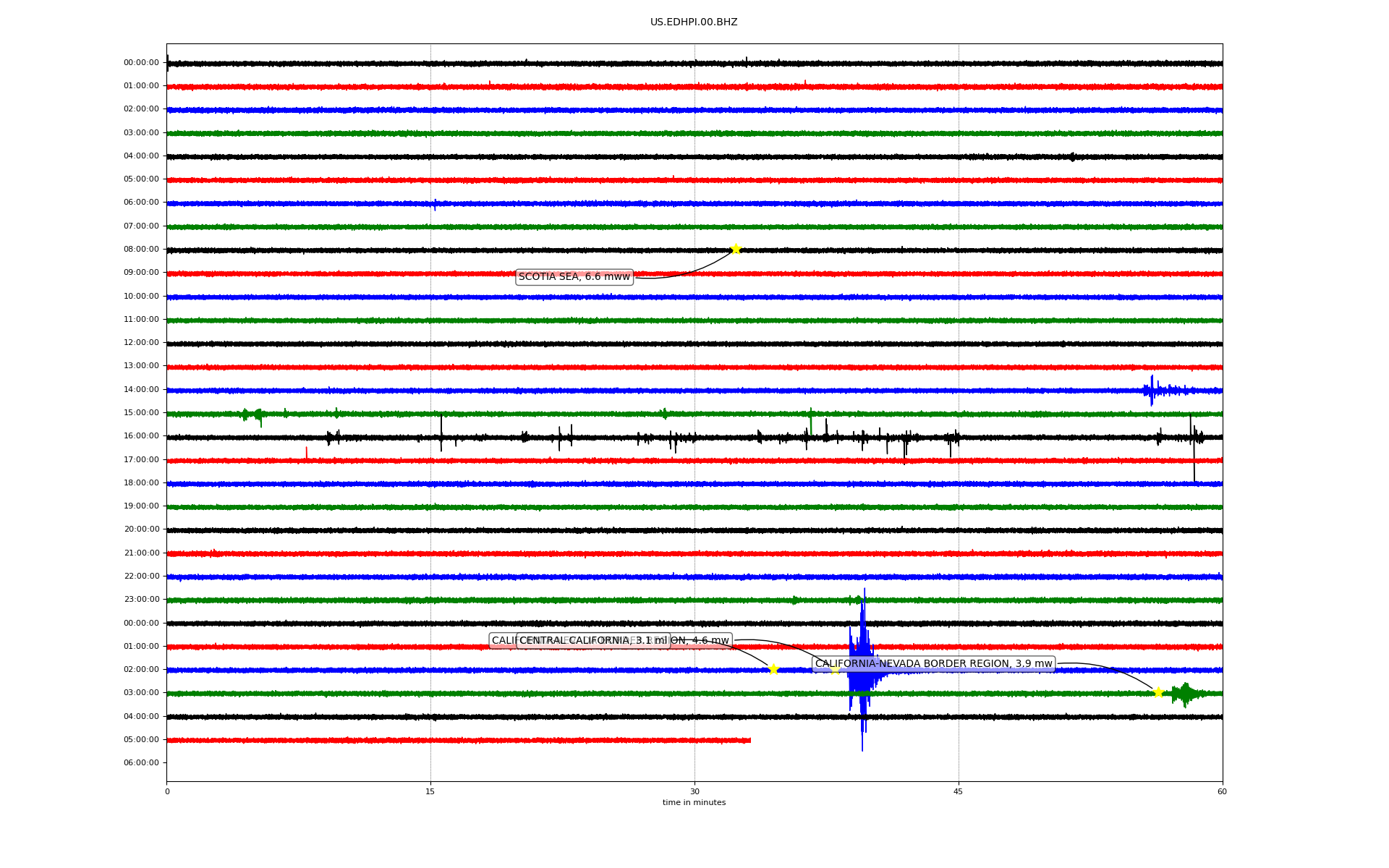Click the 22:00:00 time label
Image resolution: width=1389 pixels, height=868 pixels.
tap(141, 576)
